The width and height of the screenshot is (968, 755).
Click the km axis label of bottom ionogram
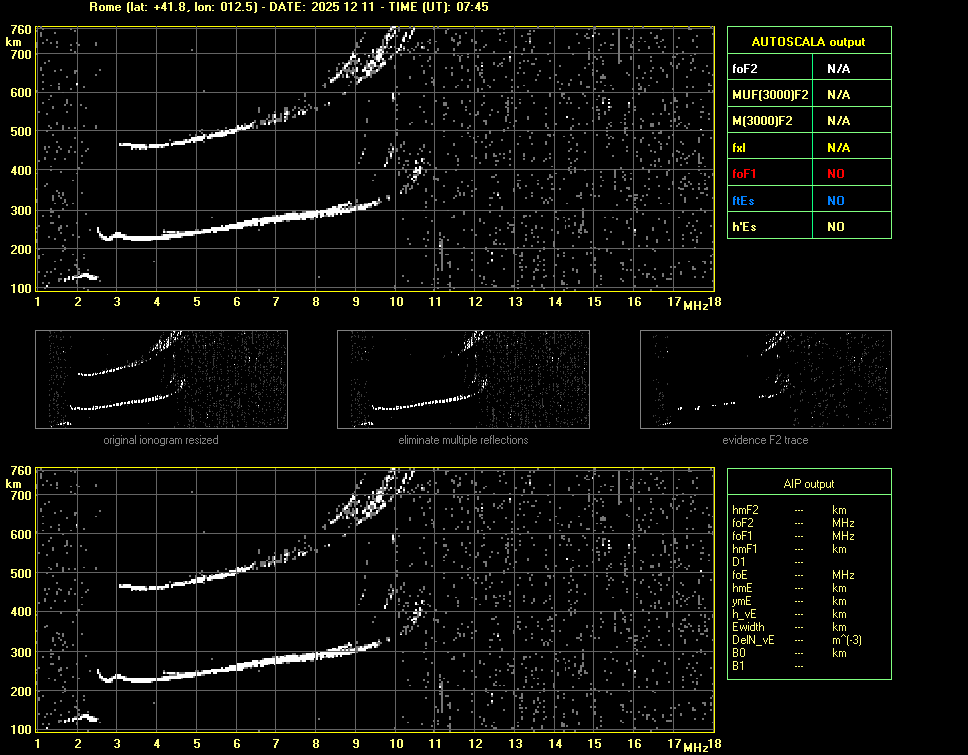tap(14, 484)
